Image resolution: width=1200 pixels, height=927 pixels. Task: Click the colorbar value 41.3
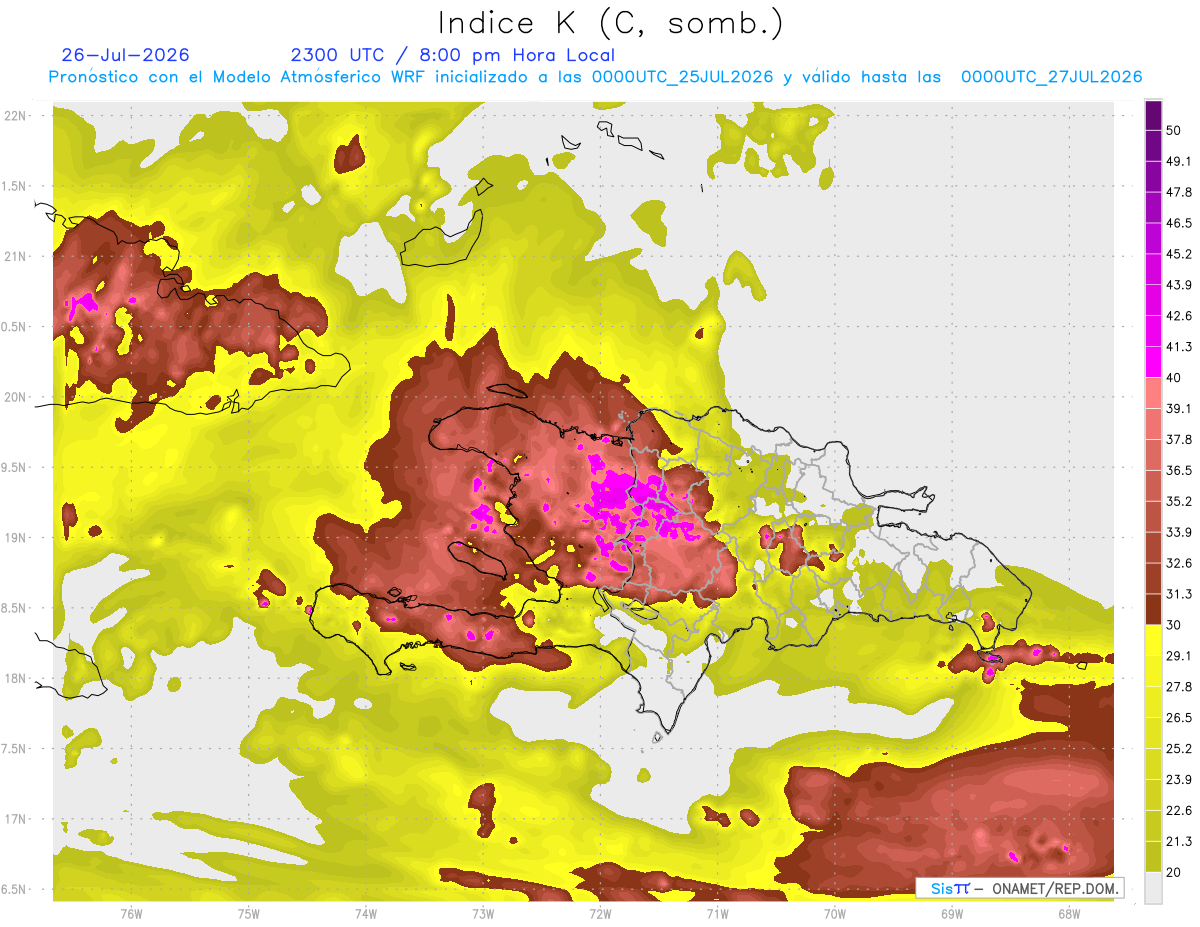[x=1179, y=347]
